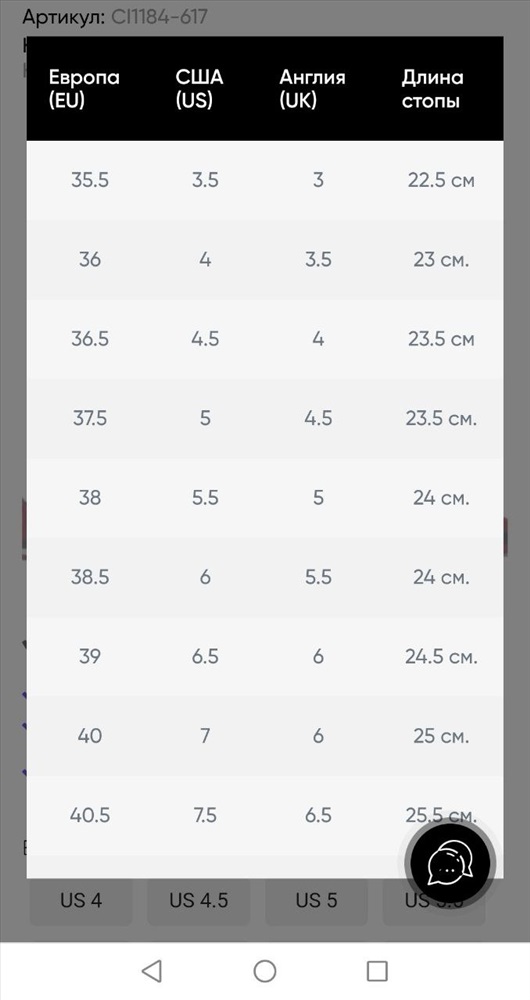Click the EU 40 size cell
530x1000 pixels.
(90, 736)
